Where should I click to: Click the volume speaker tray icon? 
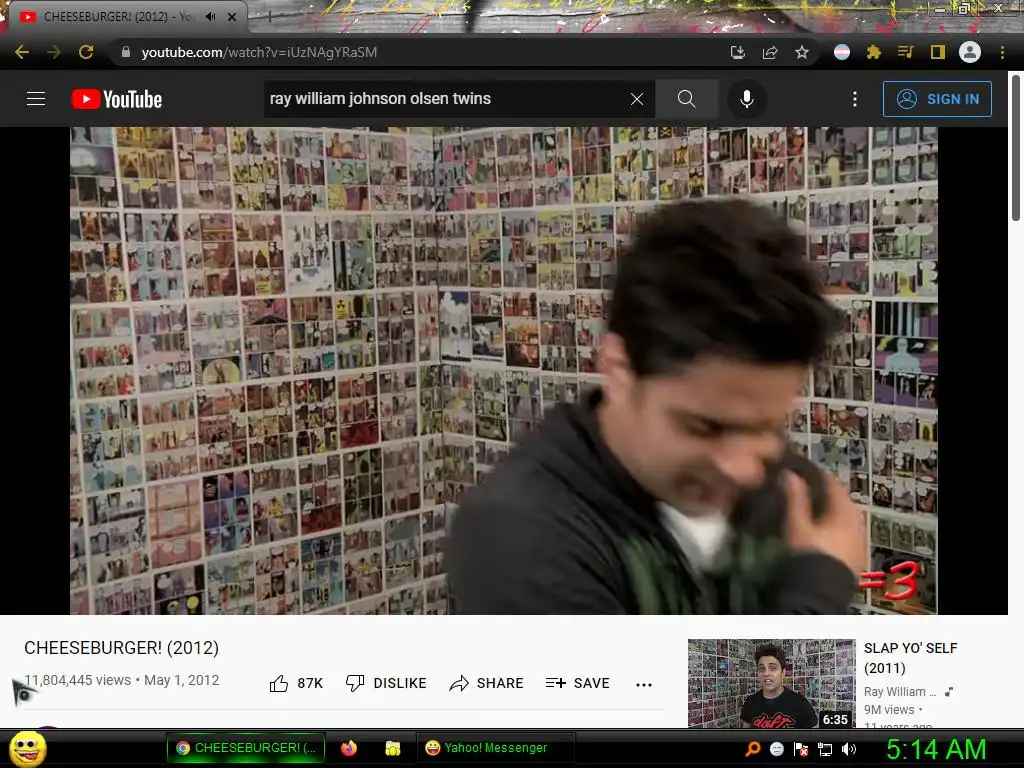[849, 749]
